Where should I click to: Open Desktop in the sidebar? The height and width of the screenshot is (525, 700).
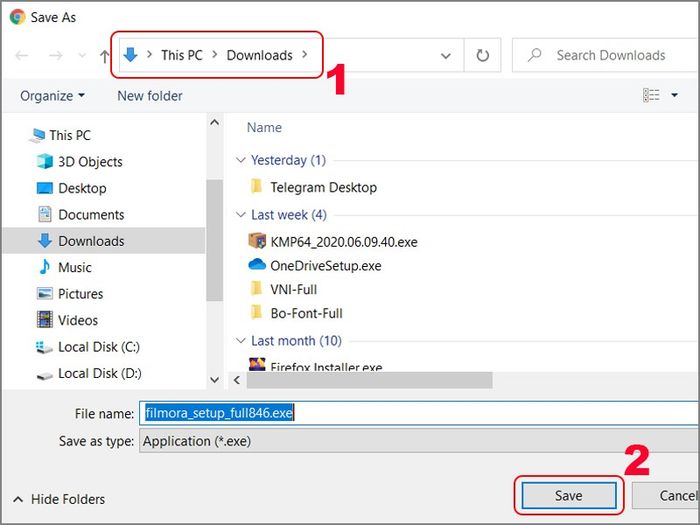click(x=82, y=188)
